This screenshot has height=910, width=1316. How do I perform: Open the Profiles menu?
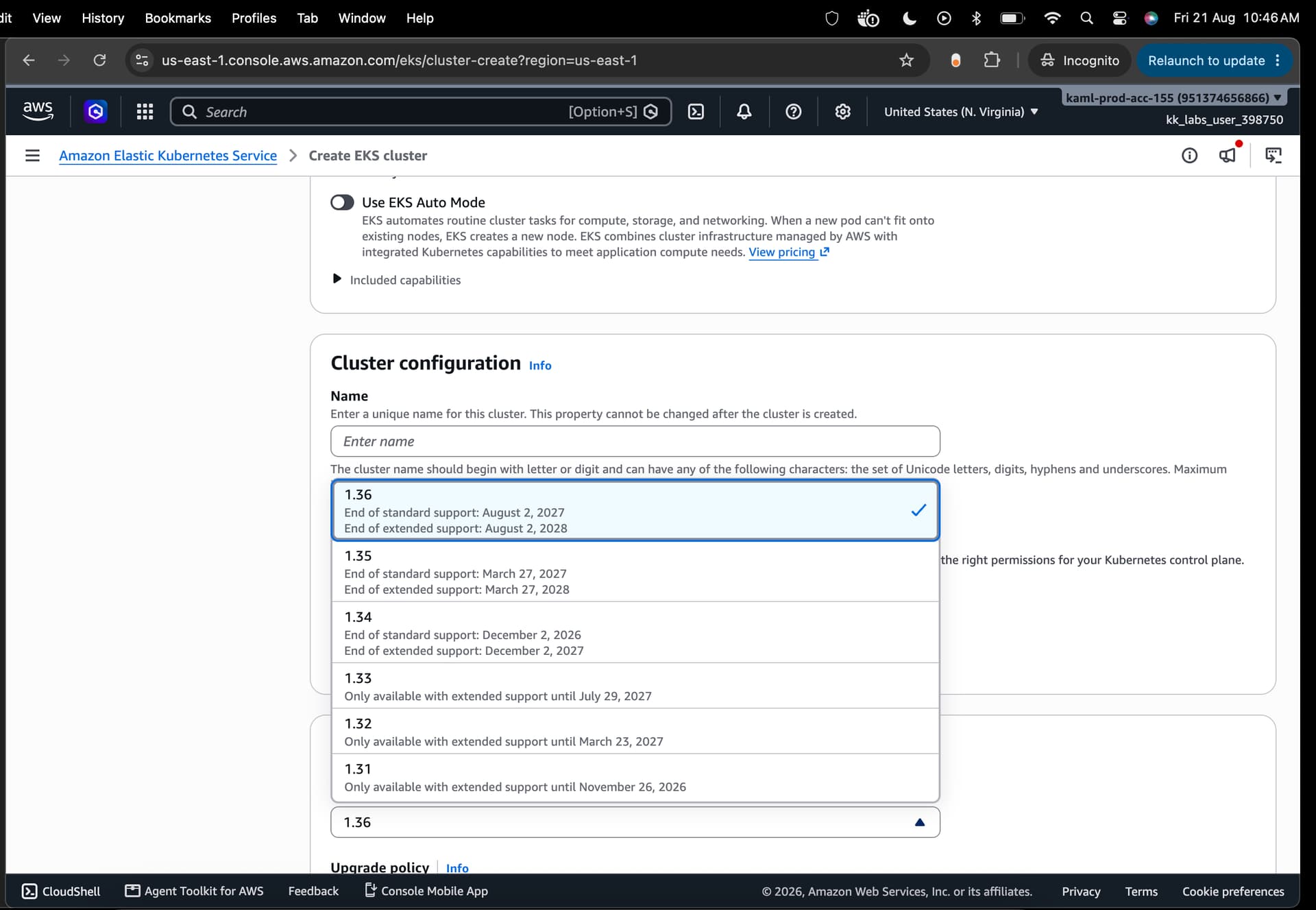pyautogui.click(x=254, y=18)
